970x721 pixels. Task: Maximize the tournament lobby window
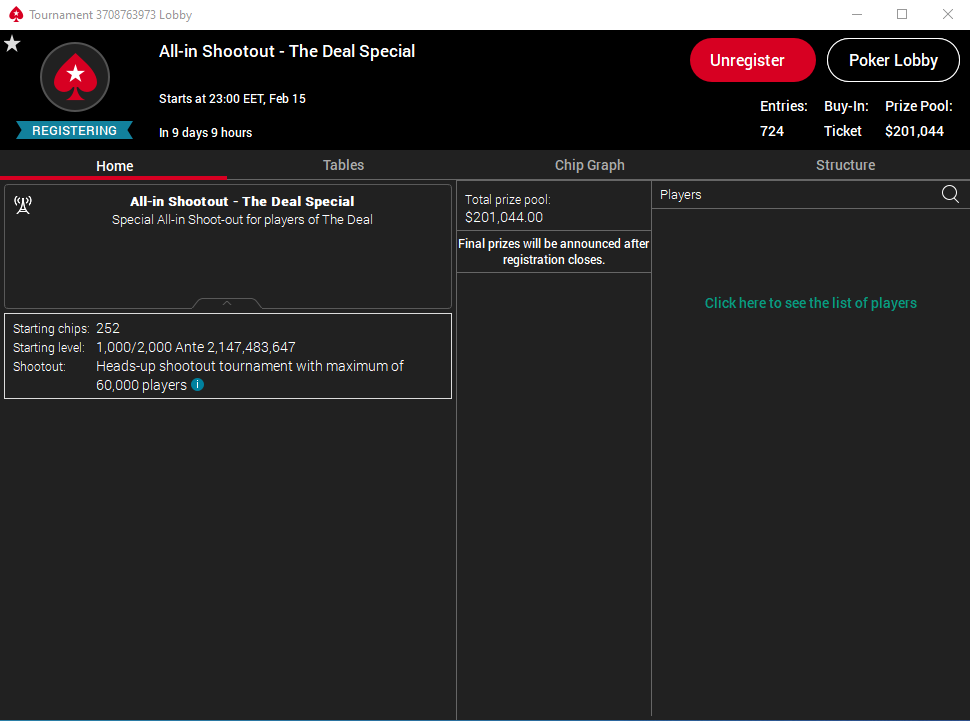point(902,14)
